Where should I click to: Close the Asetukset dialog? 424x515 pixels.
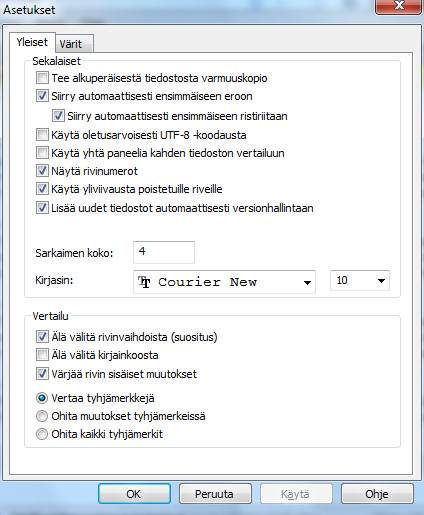tap(399, 6)
